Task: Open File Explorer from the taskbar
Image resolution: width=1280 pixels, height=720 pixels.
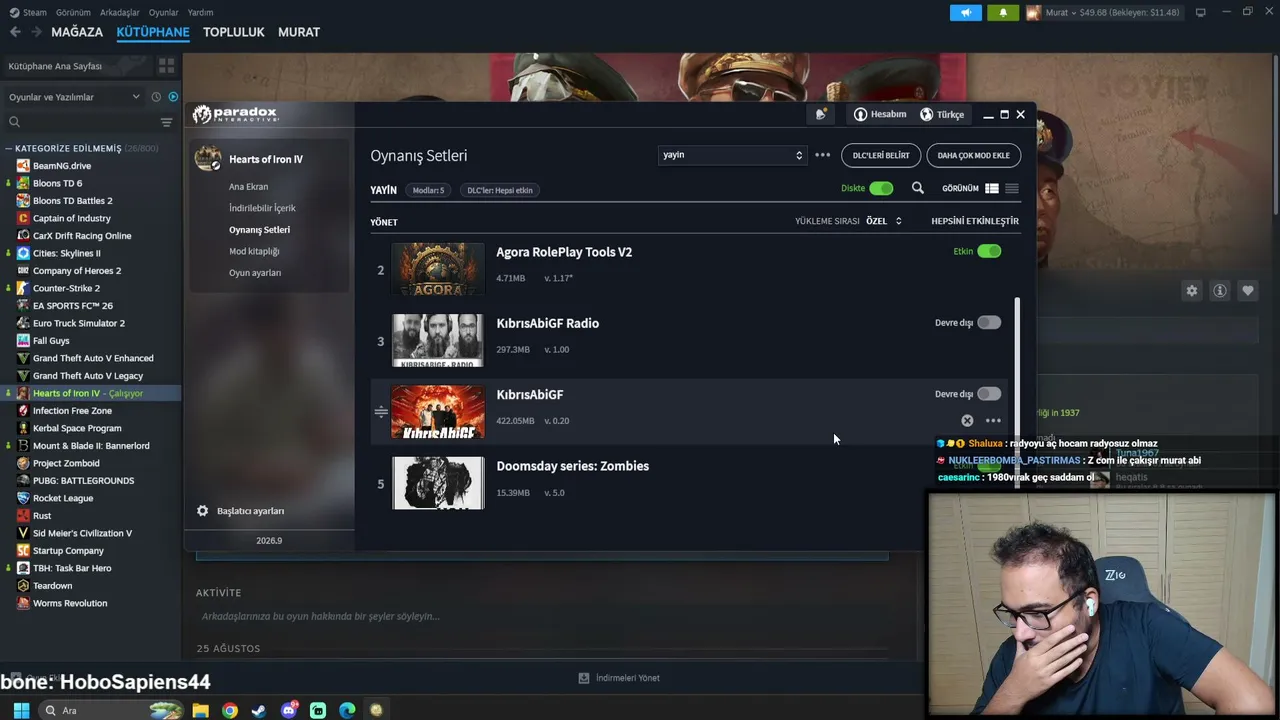Action: [x=200, y=710]
